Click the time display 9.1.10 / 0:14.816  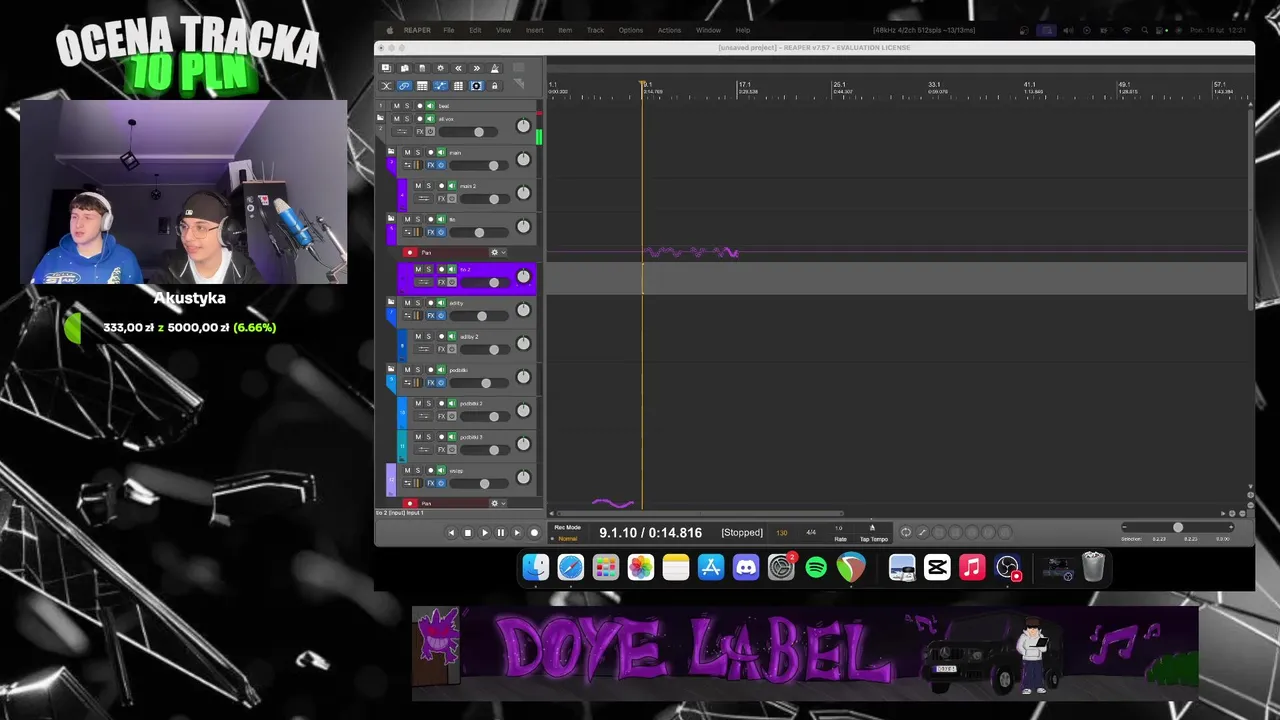(651, 533)
